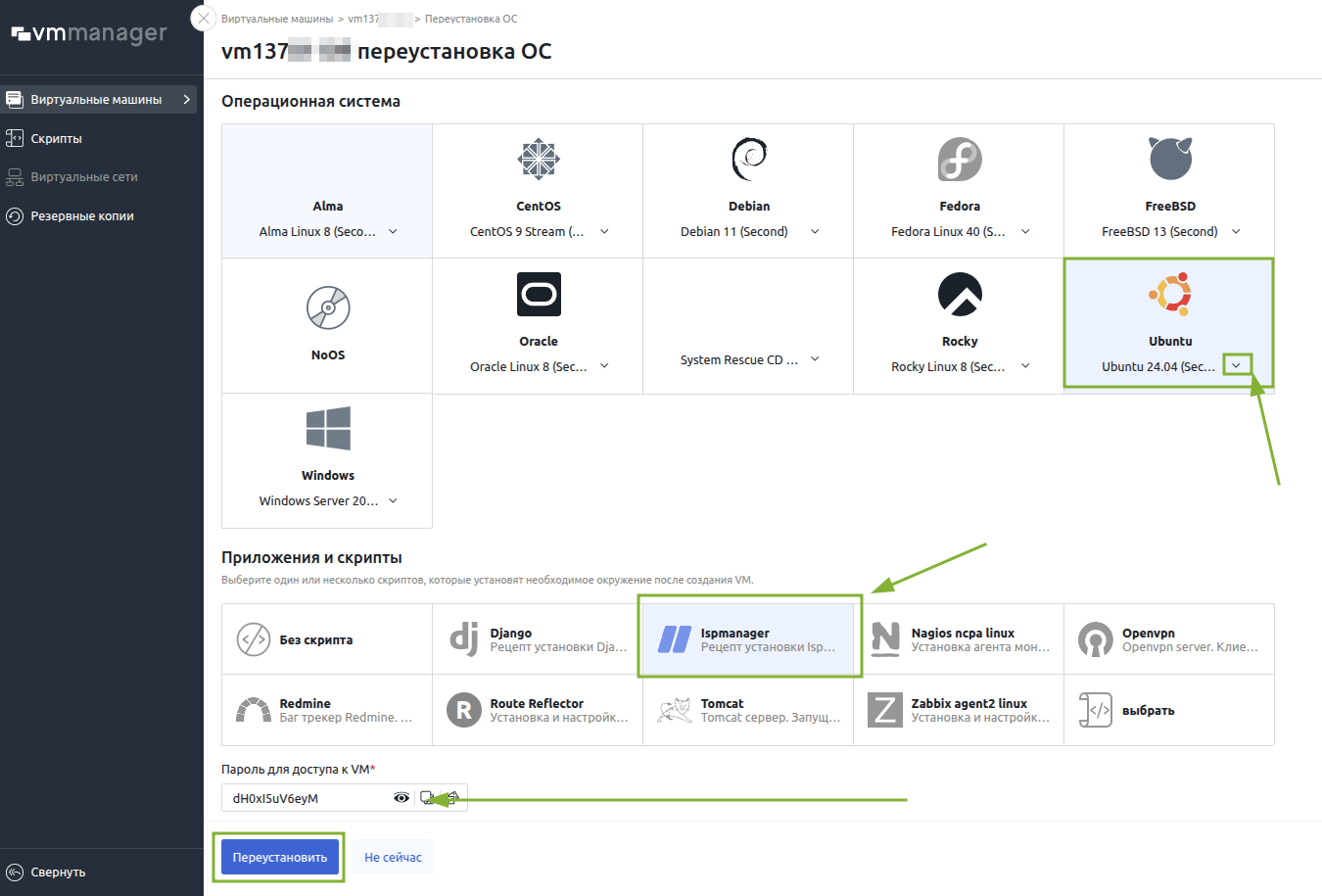Click the CentOS logo icon
This screenshot has width=1322, height=896.
point(539,160)
